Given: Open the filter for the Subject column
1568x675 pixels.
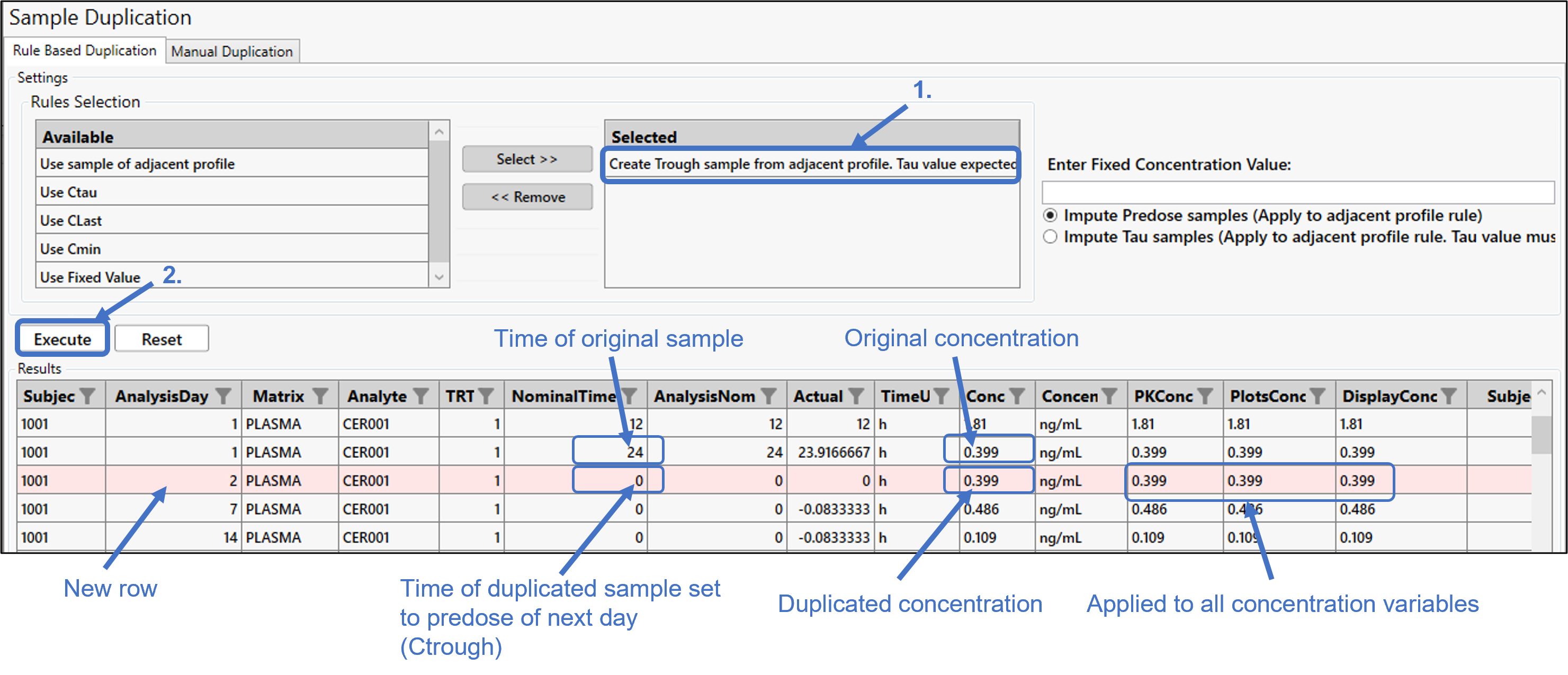Looking at the screenshot, I should point(89,395).
